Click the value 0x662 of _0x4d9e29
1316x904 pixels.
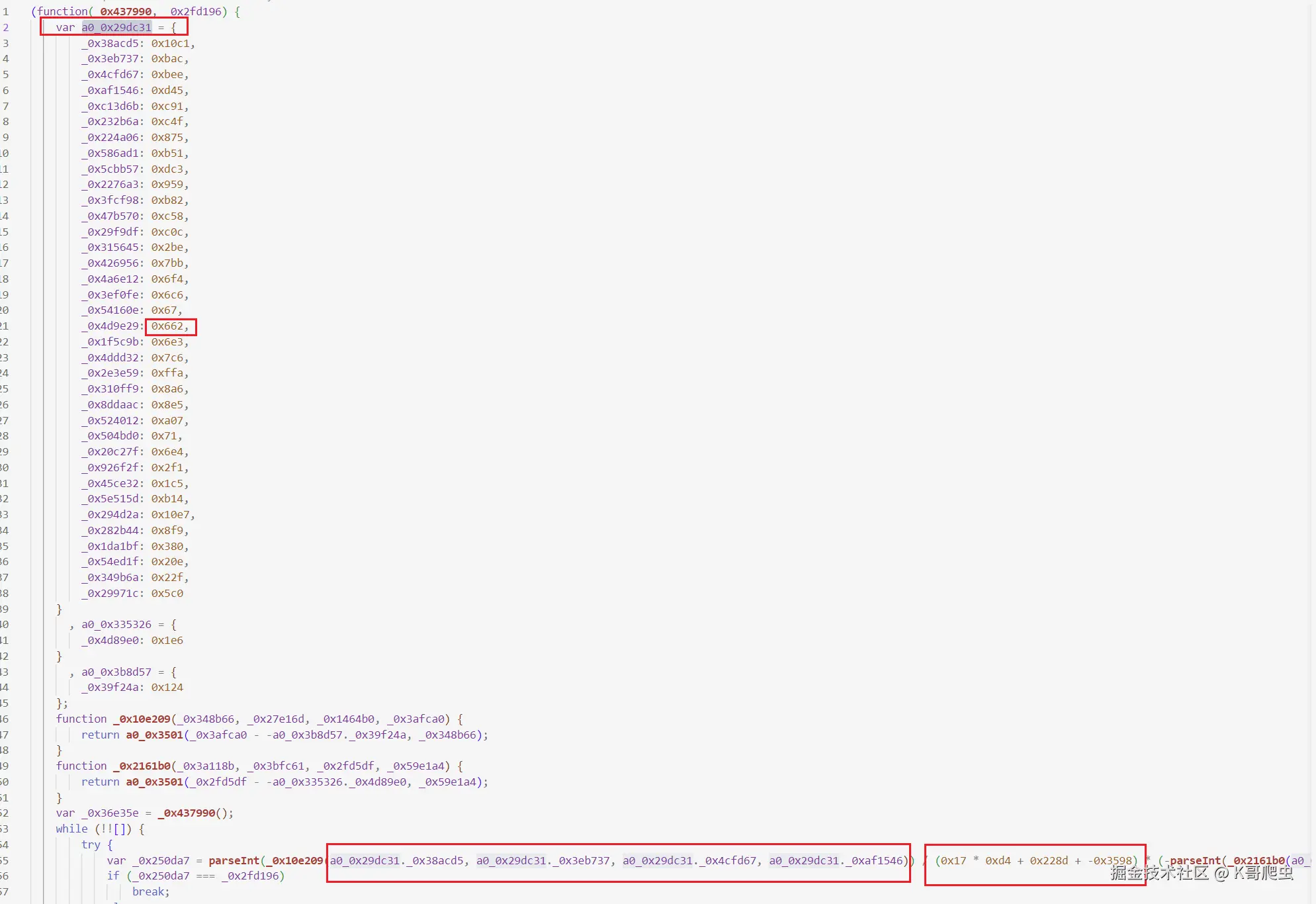[167, 326]
